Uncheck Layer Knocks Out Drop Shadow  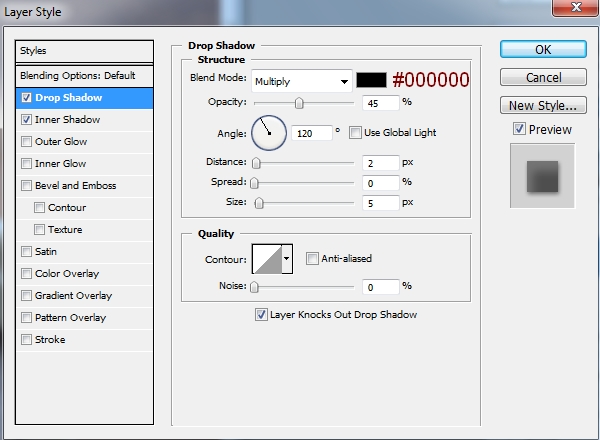(x=262, y=315)
